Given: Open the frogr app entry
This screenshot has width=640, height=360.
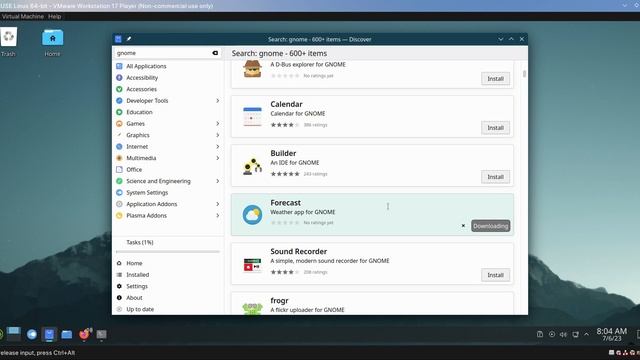Looking at the screenshot, I should (372, 304).
